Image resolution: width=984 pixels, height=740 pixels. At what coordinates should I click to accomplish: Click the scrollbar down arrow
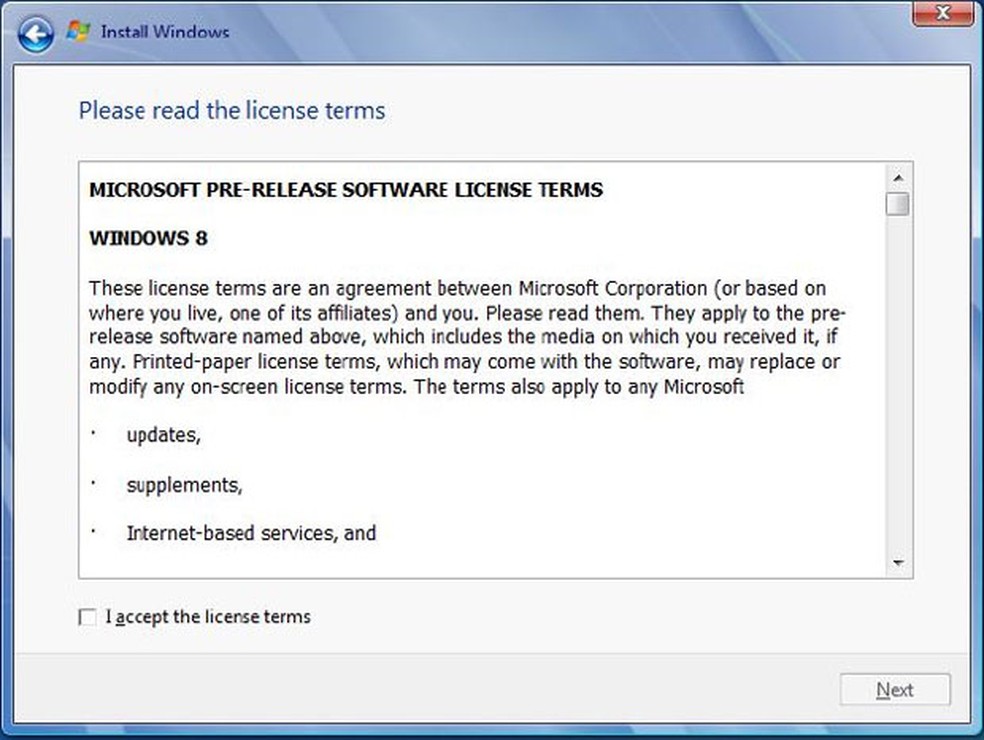point(896,562)
